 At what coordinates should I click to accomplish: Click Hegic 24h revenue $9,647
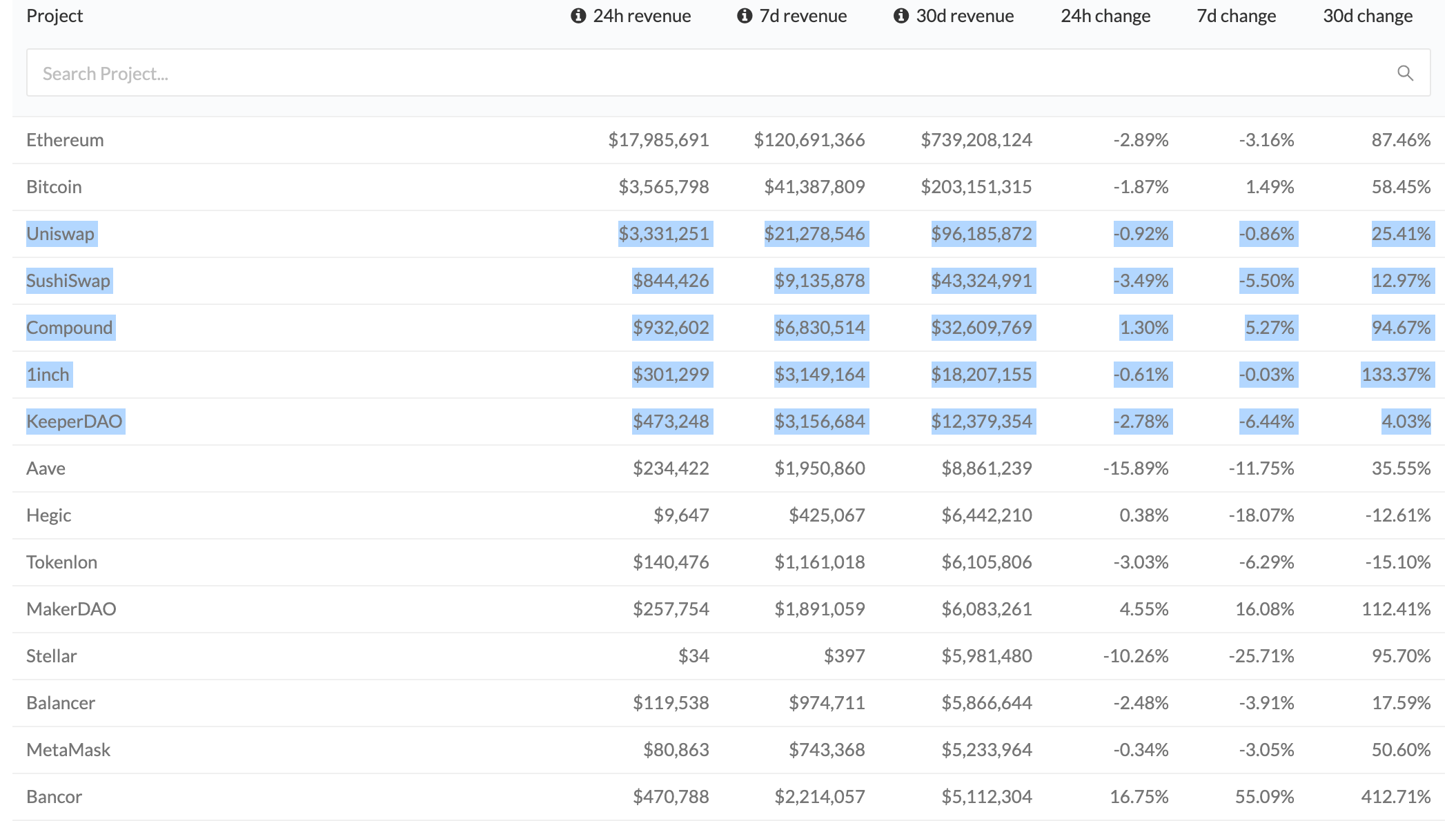(681, 515)
